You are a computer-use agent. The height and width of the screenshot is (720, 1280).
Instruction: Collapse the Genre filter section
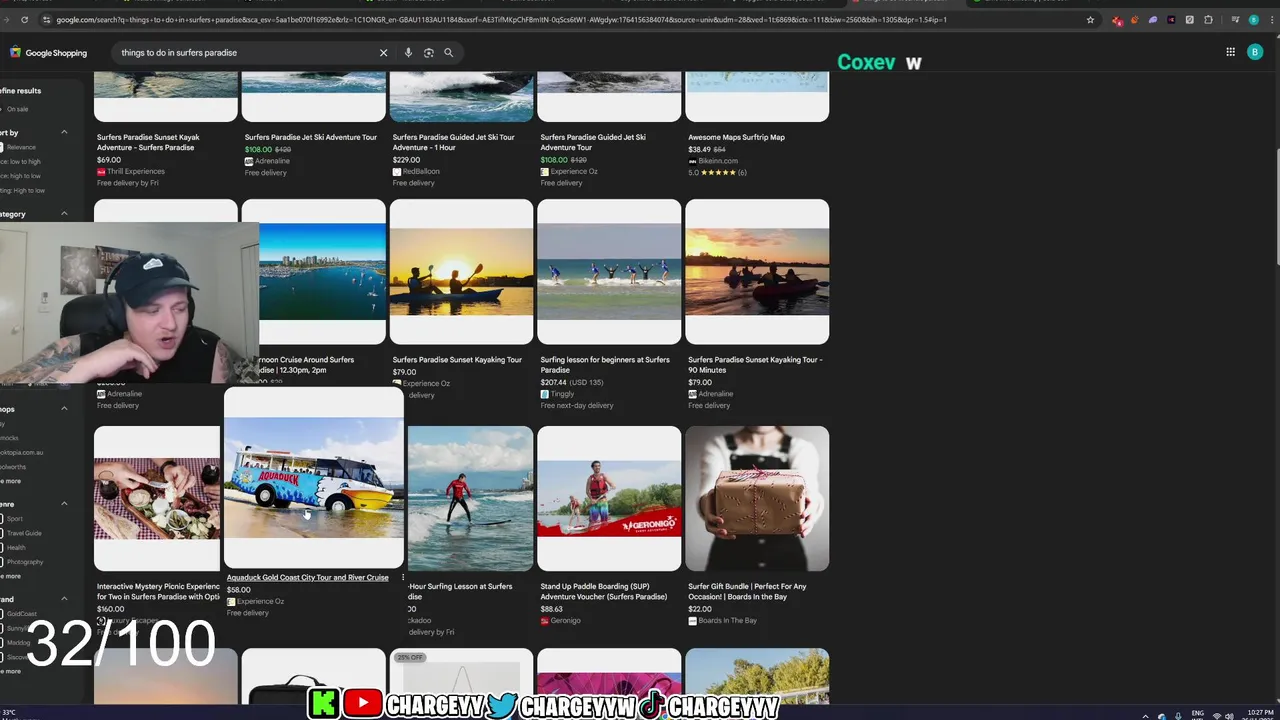pyautogui.click(x=64, y=504)
